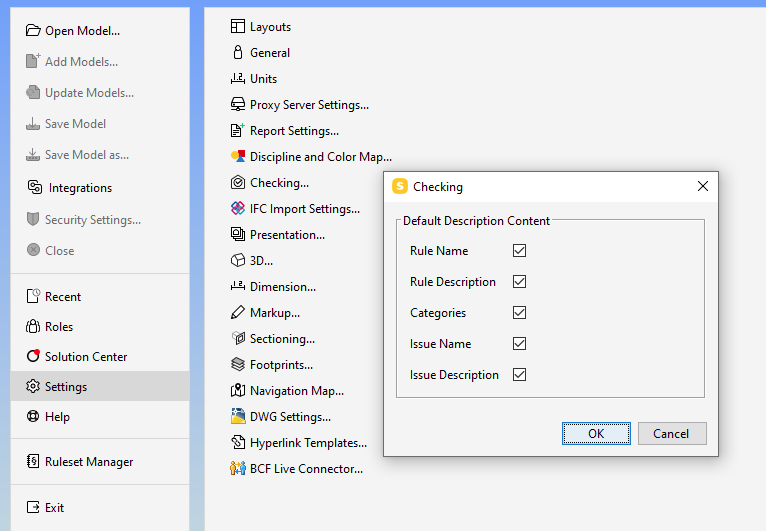Click the Roles label
This screenshot has width=766, height=531.
tap(59, 327)
